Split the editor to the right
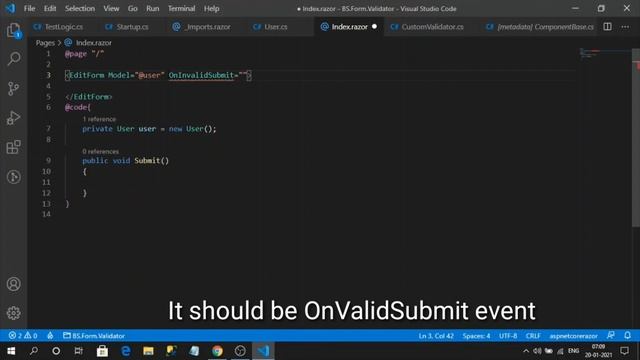Screen dimensions: 640x360 click(607, 27)
